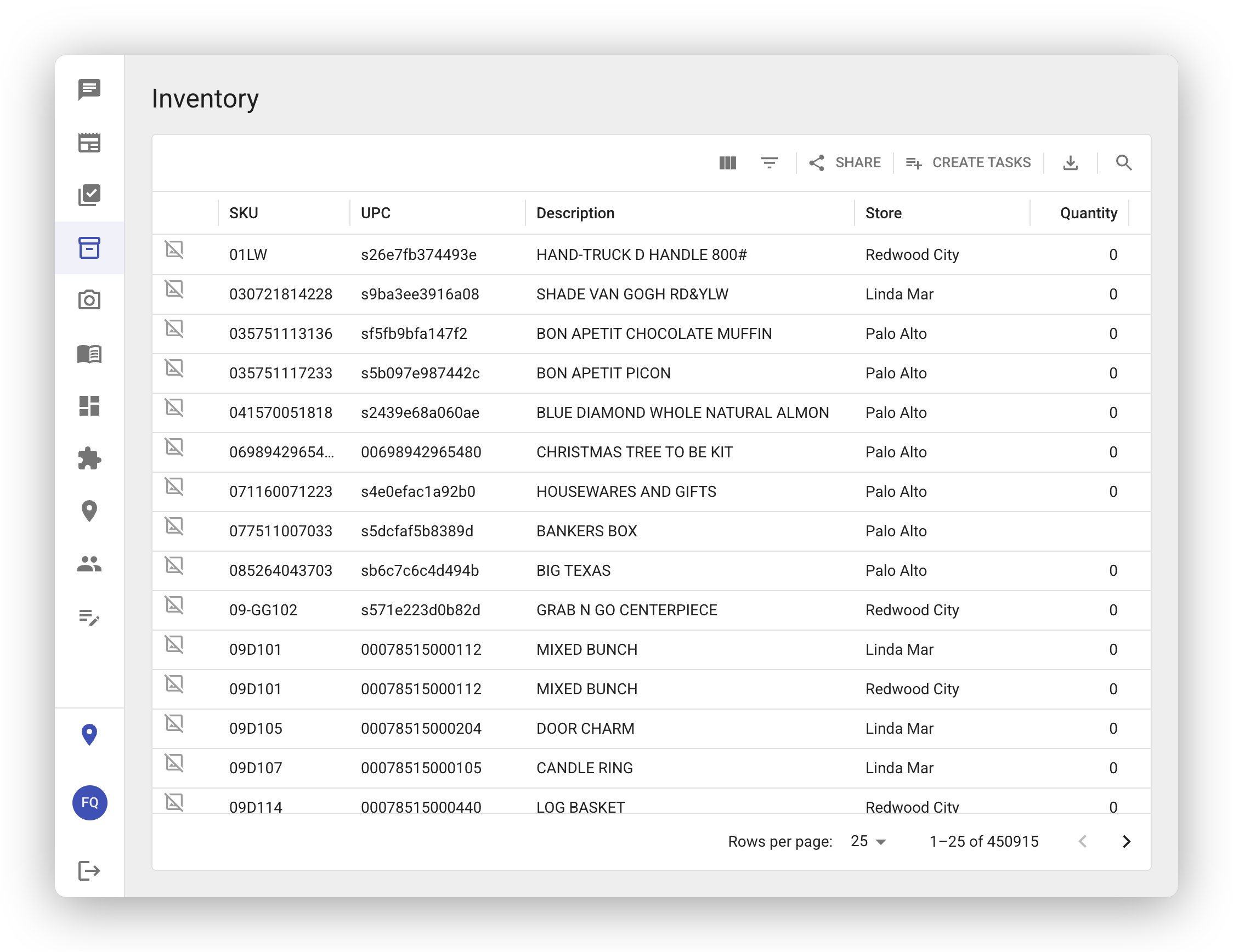Open the chat messages panel
The width and height of the screenshot is (1233, 952).
tap(89, 89)
